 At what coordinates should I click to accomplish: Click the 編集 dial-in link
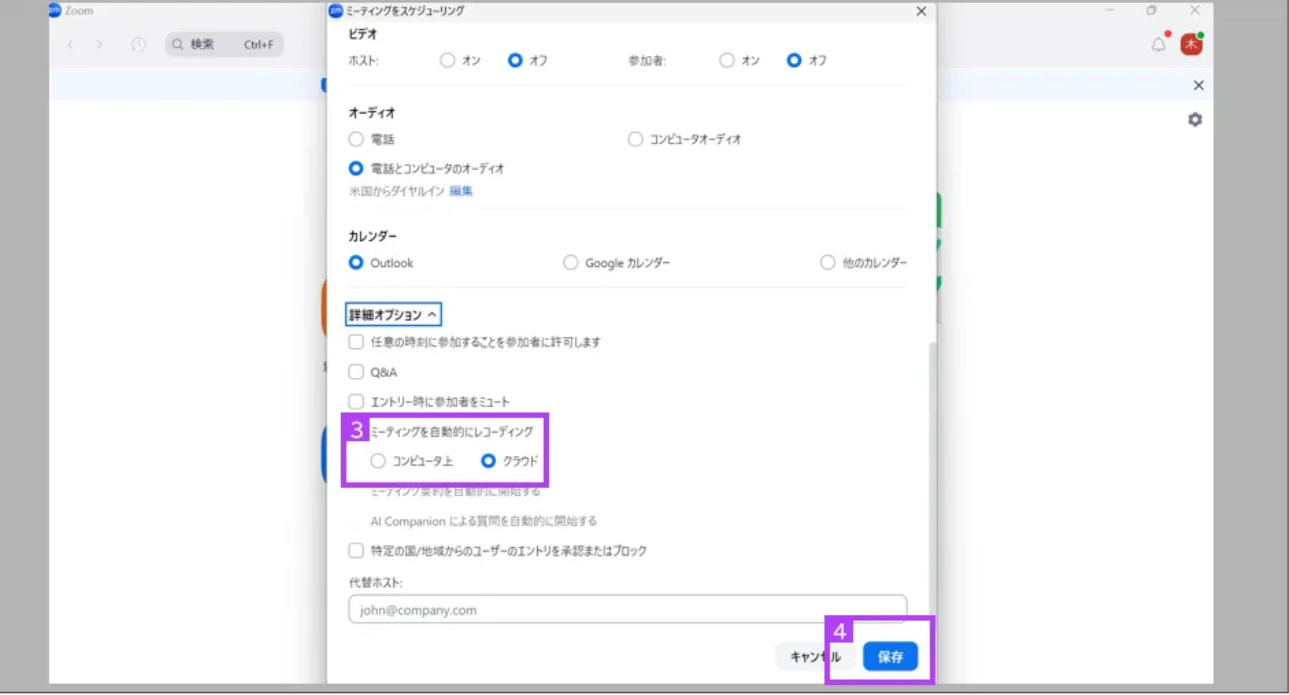(461, 191)
